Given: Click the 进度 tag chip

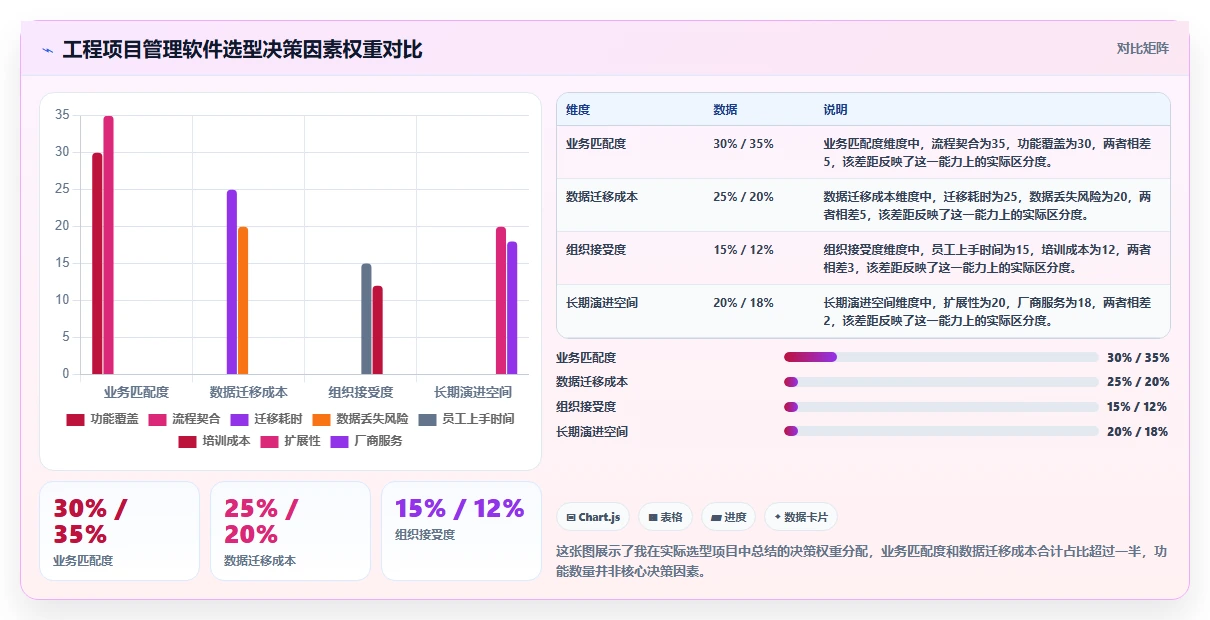Looking at the screenshot, I should point(729,517).
